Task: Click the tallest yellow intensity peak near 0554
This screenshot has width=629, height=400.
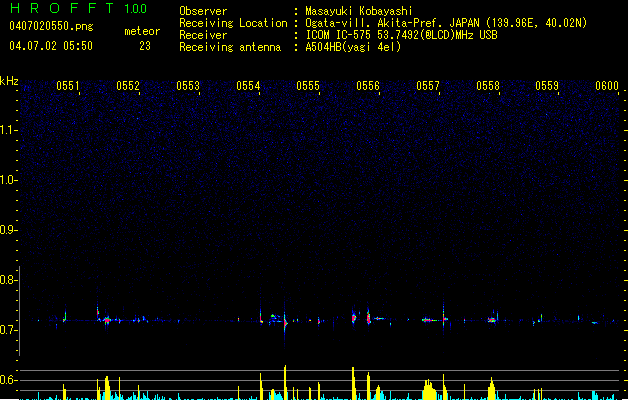Action: pos(285,382)
